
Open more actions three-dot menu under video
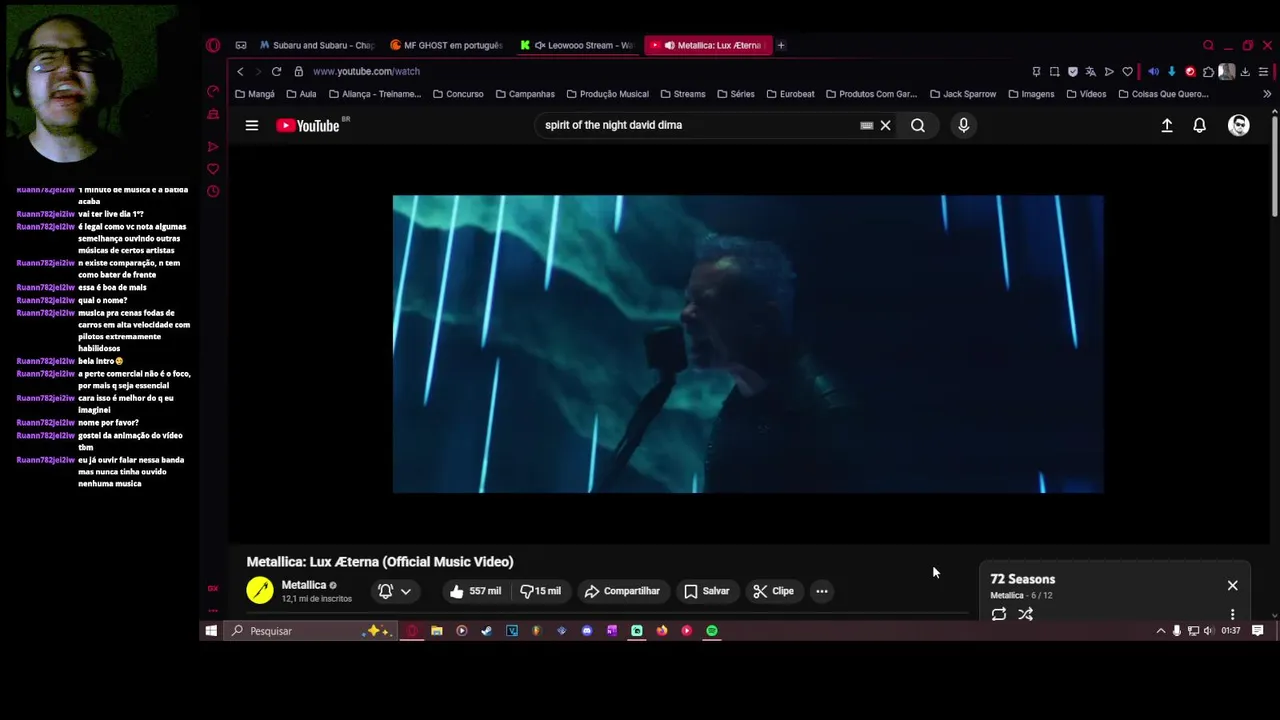822,591
